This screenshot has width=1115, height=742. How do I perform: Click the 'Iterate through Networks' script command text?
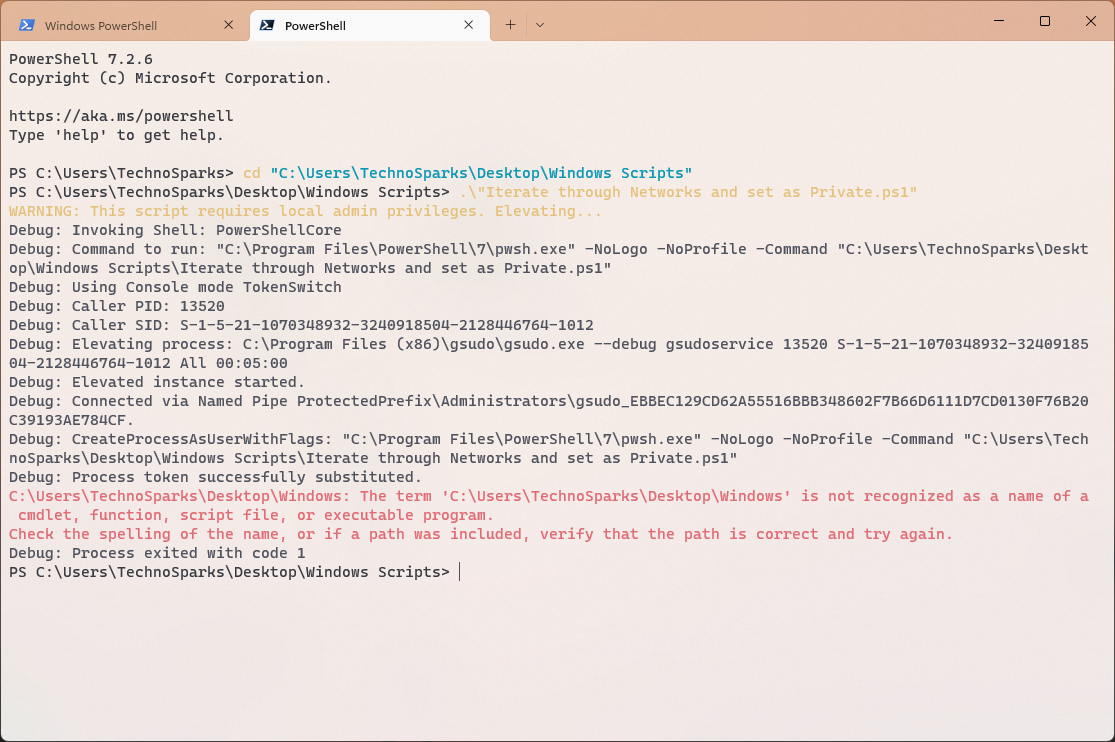click(688, 192)
